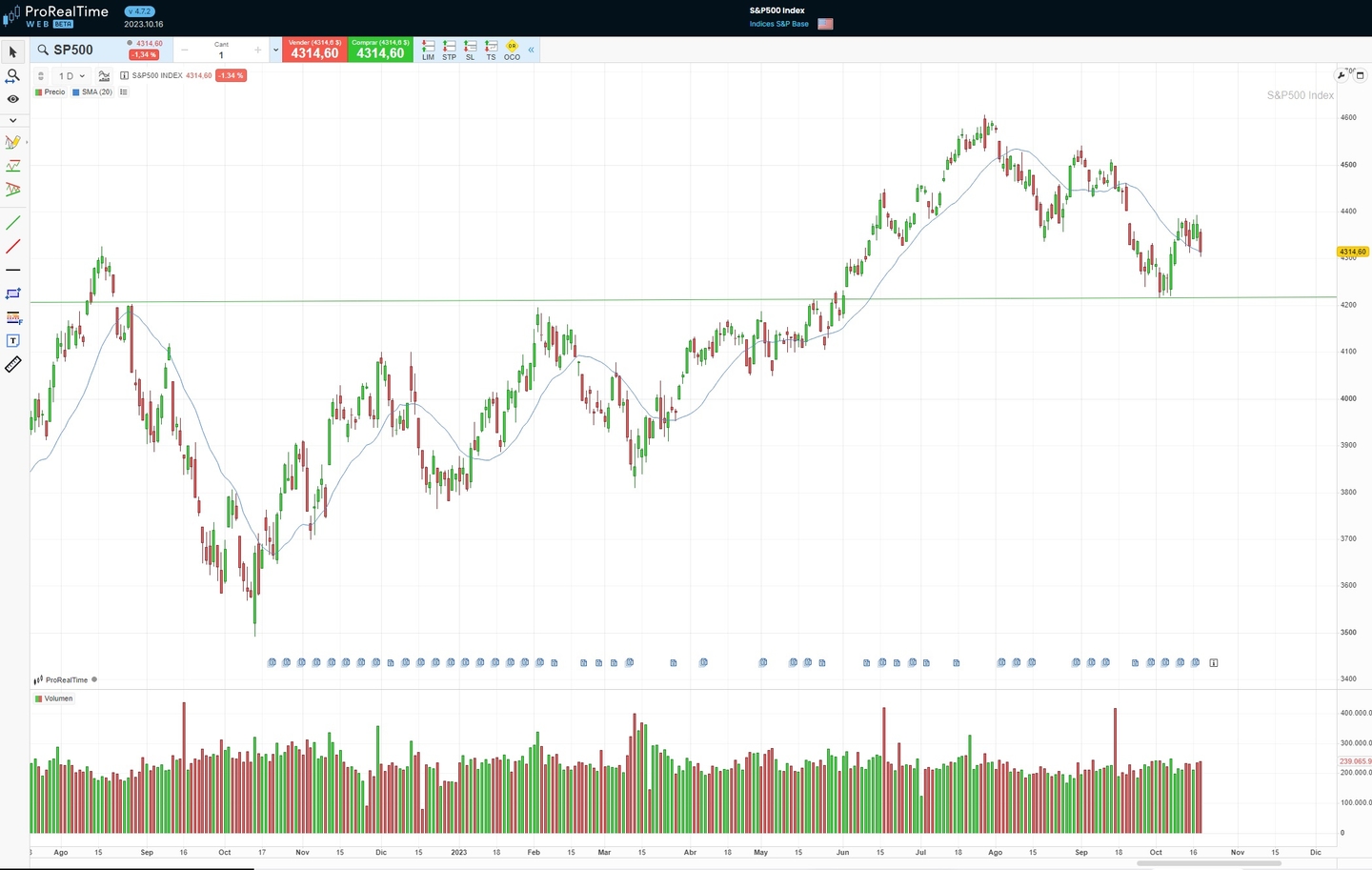The image size is (1372, 870).
Task: Expand the order options chevron near quantity
Action: click(275, 50)
